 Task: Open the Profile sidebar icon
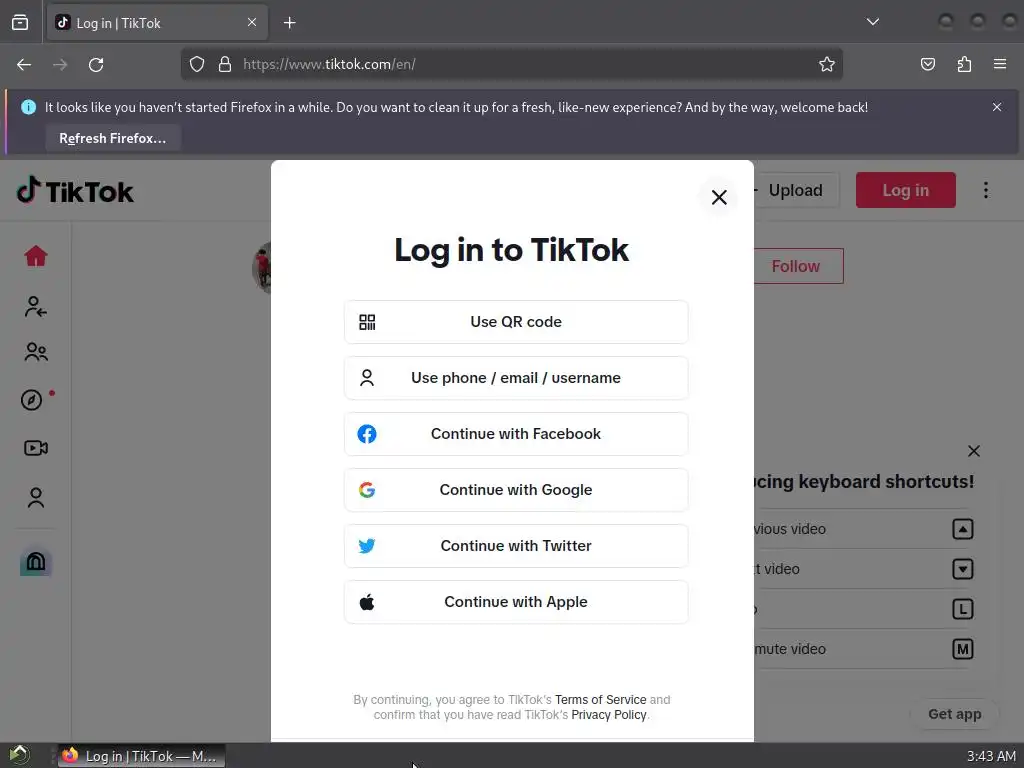36,498
